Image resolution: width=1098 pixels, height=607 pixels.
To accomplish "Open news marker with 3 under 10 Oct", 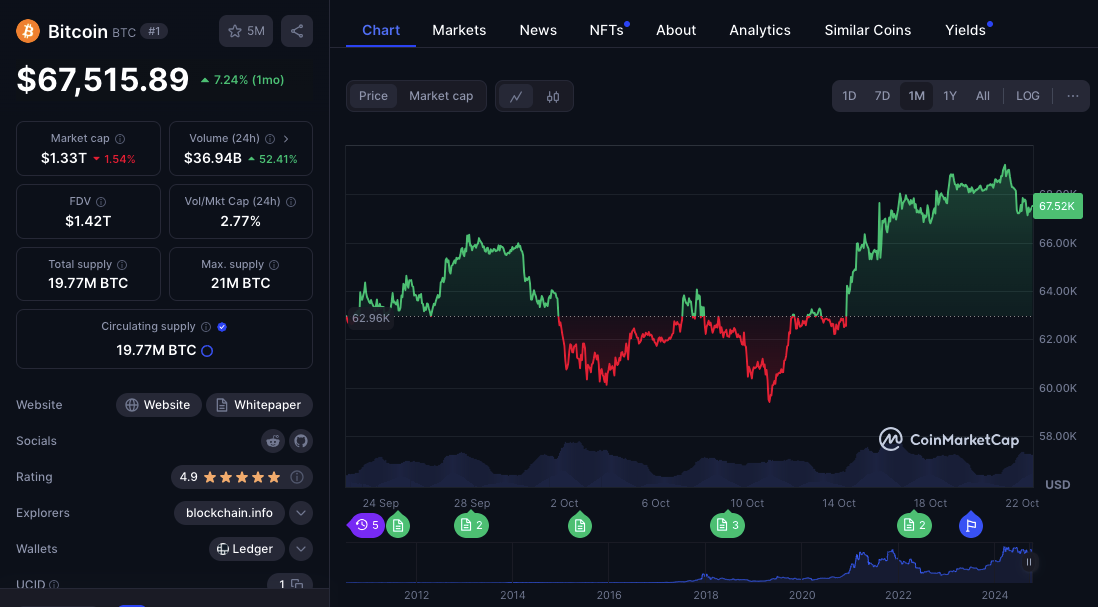I will click(728, 525).
